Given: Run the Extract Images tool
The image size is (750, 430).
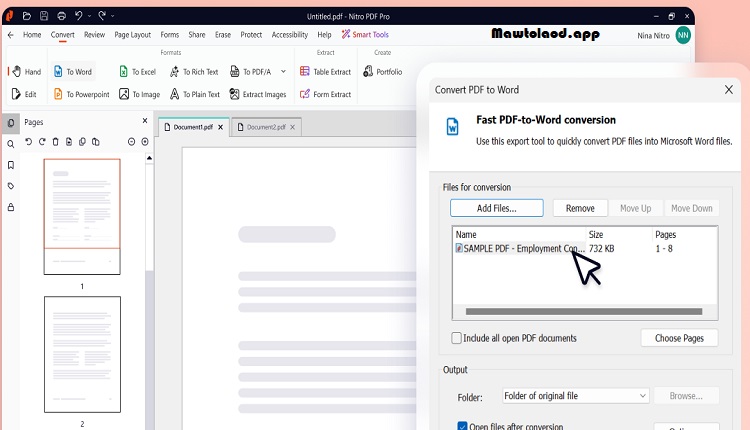Looking at the screenshot, I should coord(258,94).
